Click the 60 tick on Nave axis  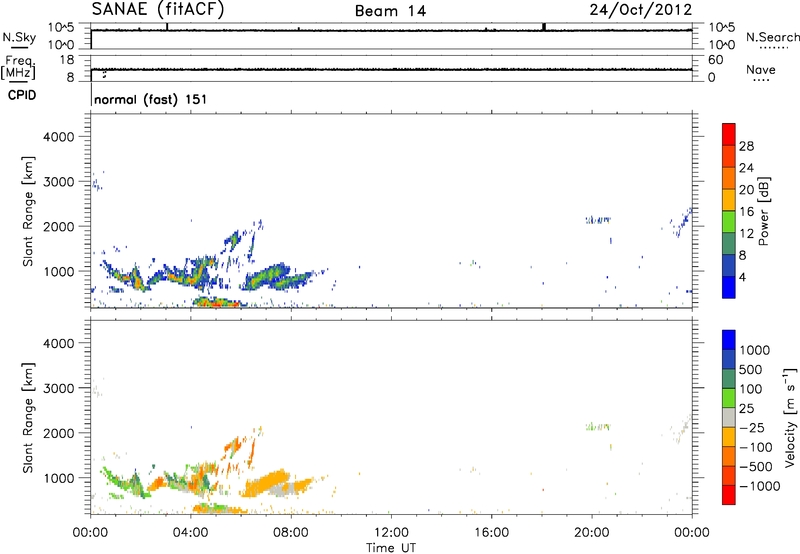[715, 60]
